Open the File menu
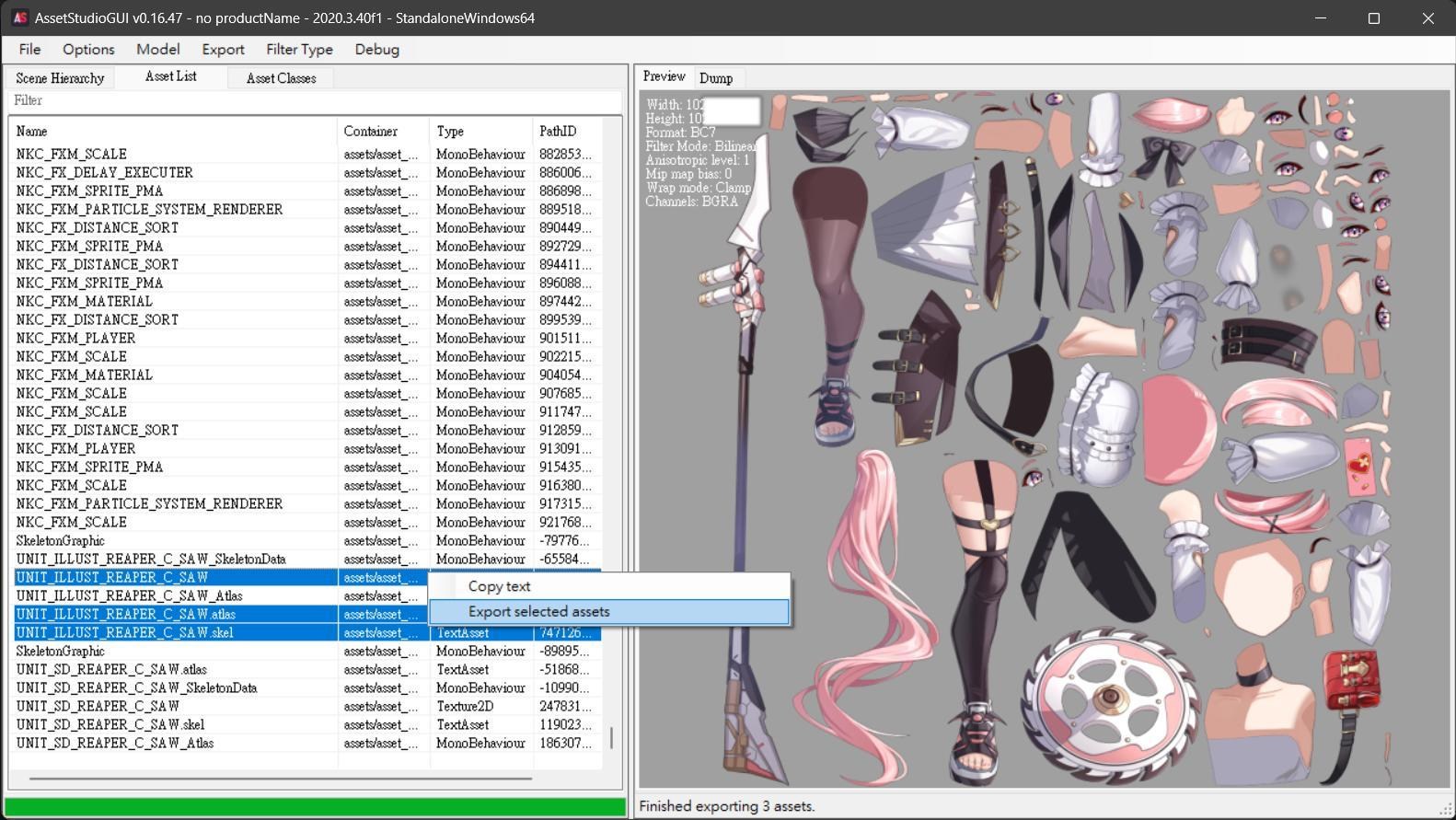 coord(29,50)
